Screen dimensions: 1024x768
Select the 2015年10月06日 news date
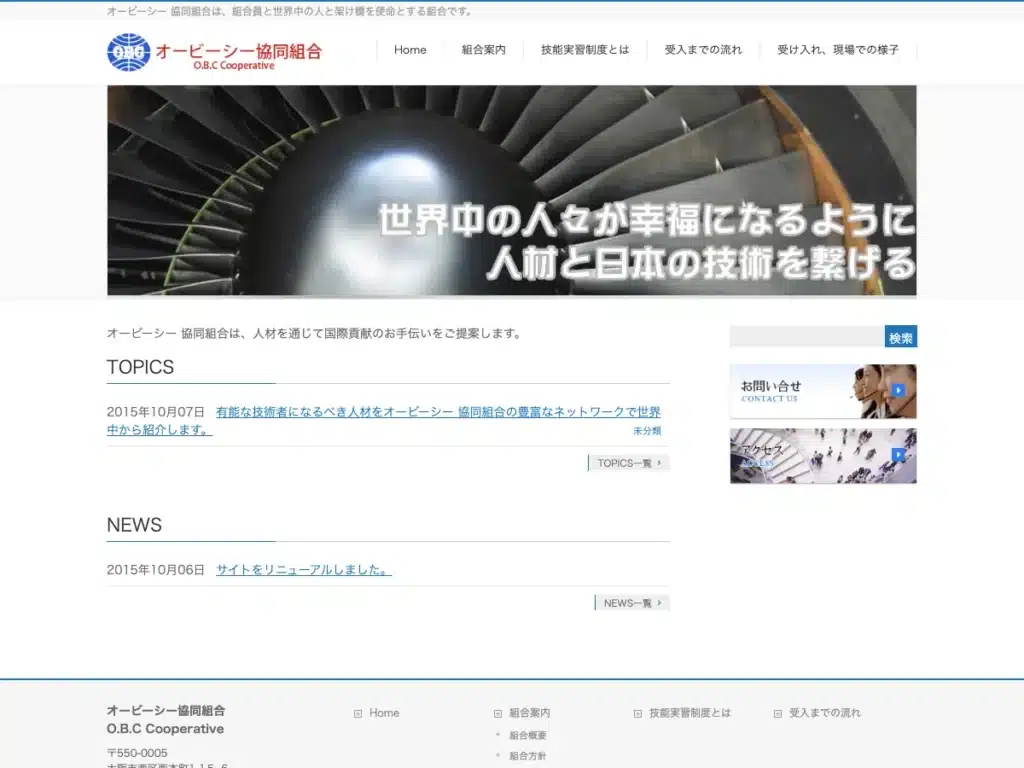coord(156,569)
